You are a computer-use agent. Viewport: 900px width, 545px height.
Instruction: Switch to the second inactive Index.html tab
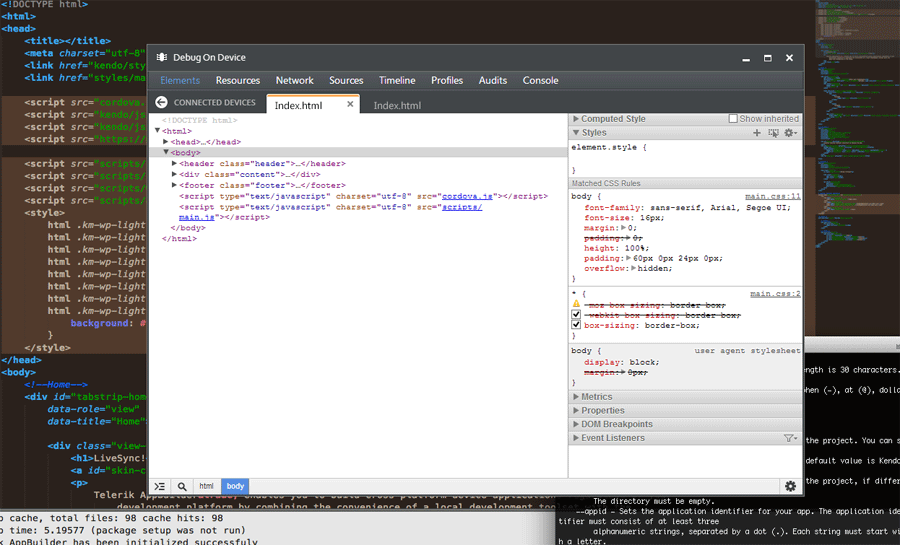coord(397,106)
